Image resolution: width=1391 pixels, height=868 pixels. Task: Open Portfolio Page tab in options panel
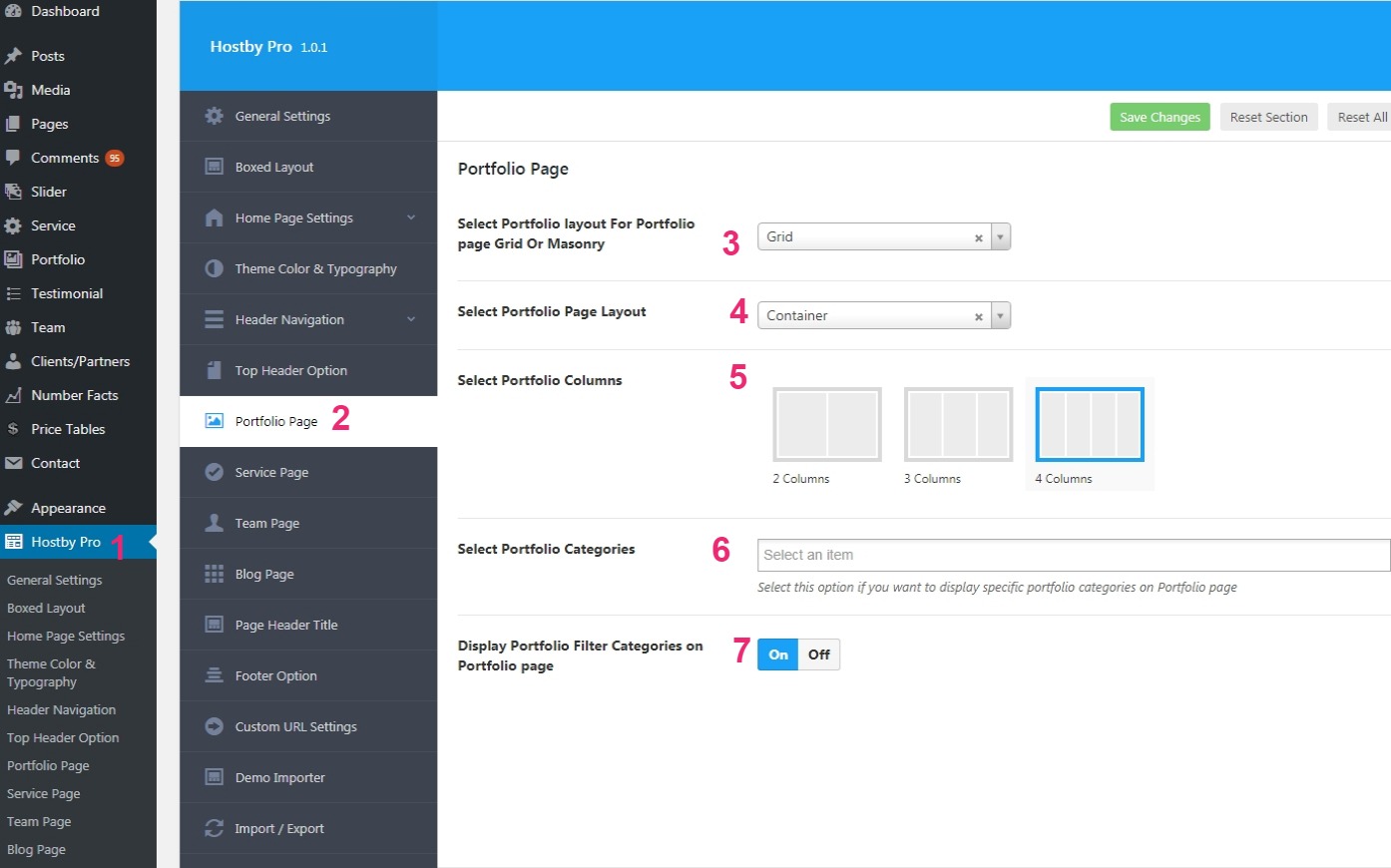tap(308, 421)
